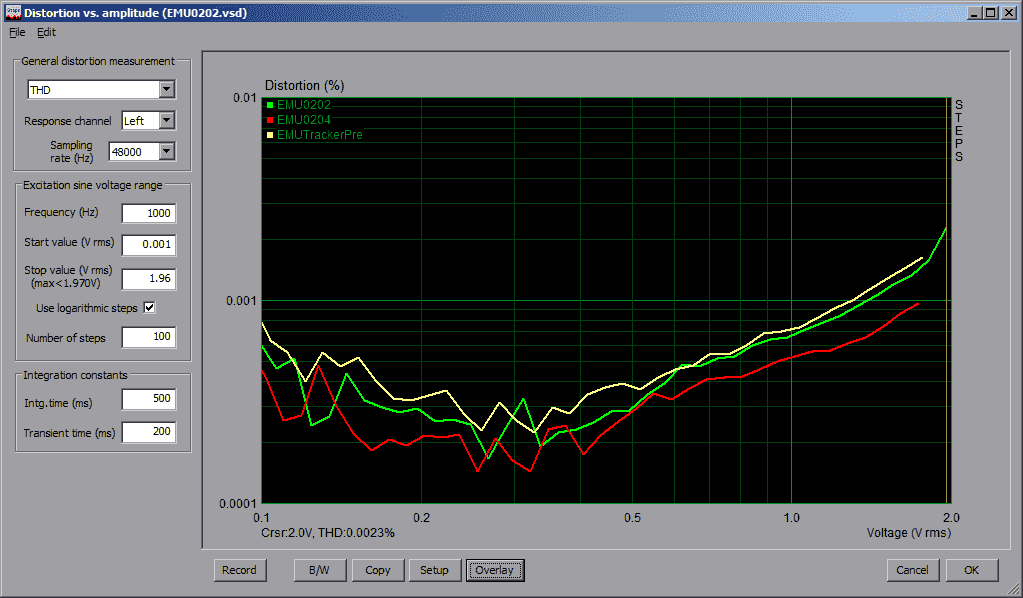
Task: Click the Number of steps field
Action: pyautogui.click(x=148, y=338)
